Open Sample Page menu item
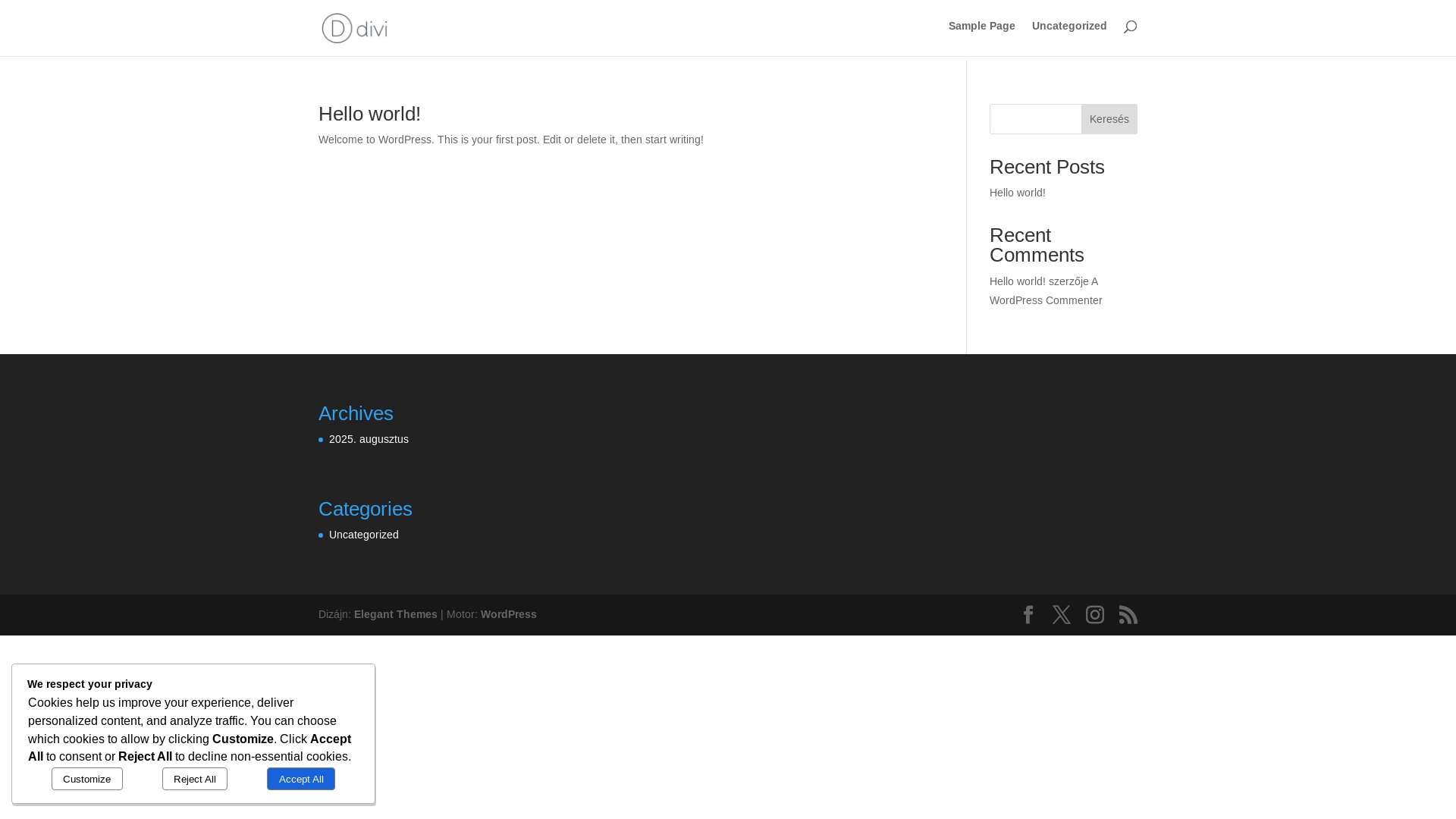Image resolution: width=1456 pixels, height=819 pixels. [x=981, y=26]
